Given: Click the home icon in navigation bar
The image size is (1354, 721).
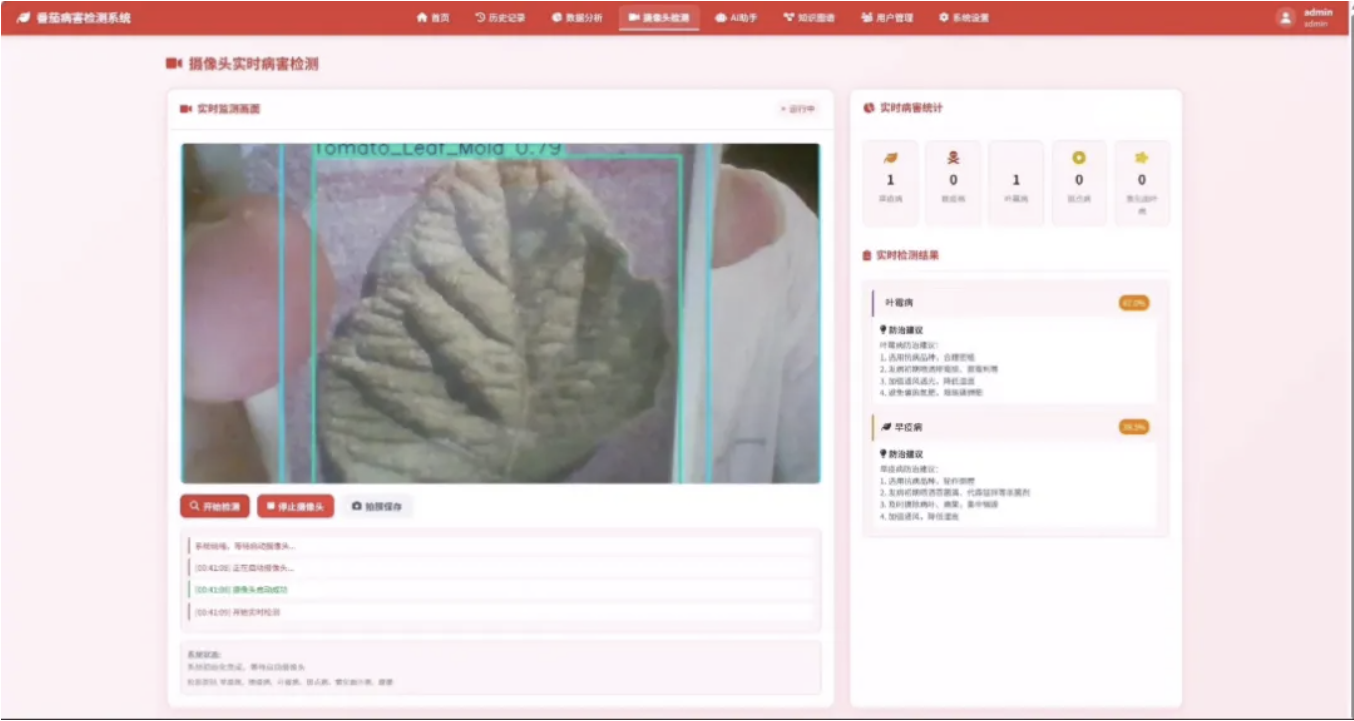Looking at the screenshot, I should [x=422, y=18].
